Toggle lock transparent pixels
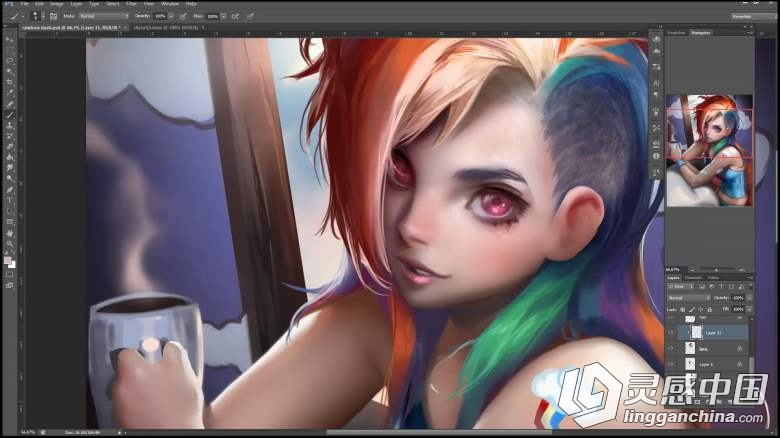Screen dimensions: 780x438 point(682,310)
